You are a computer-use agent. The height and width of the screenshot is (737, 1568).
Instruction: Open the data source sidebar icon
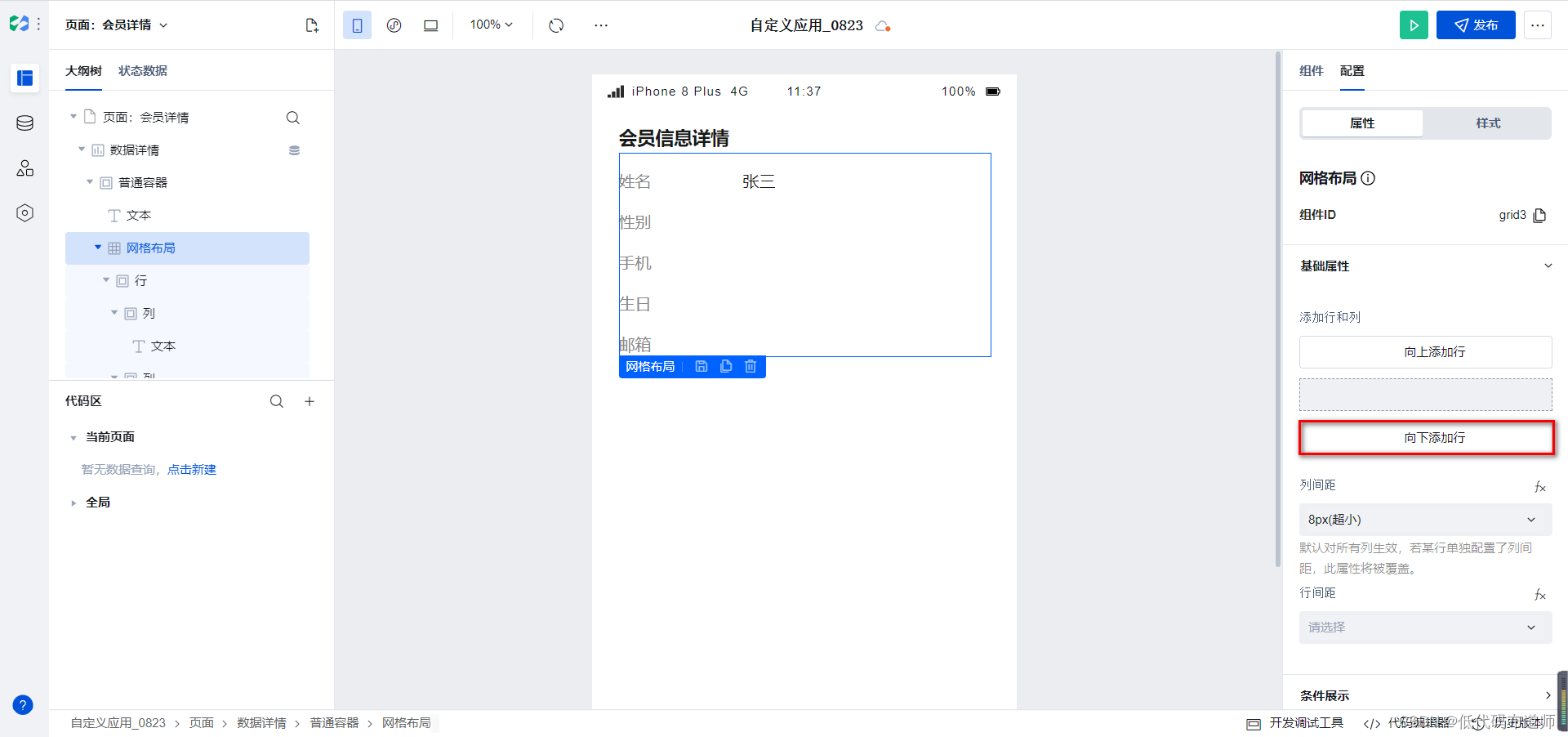[x=25, y=123]
